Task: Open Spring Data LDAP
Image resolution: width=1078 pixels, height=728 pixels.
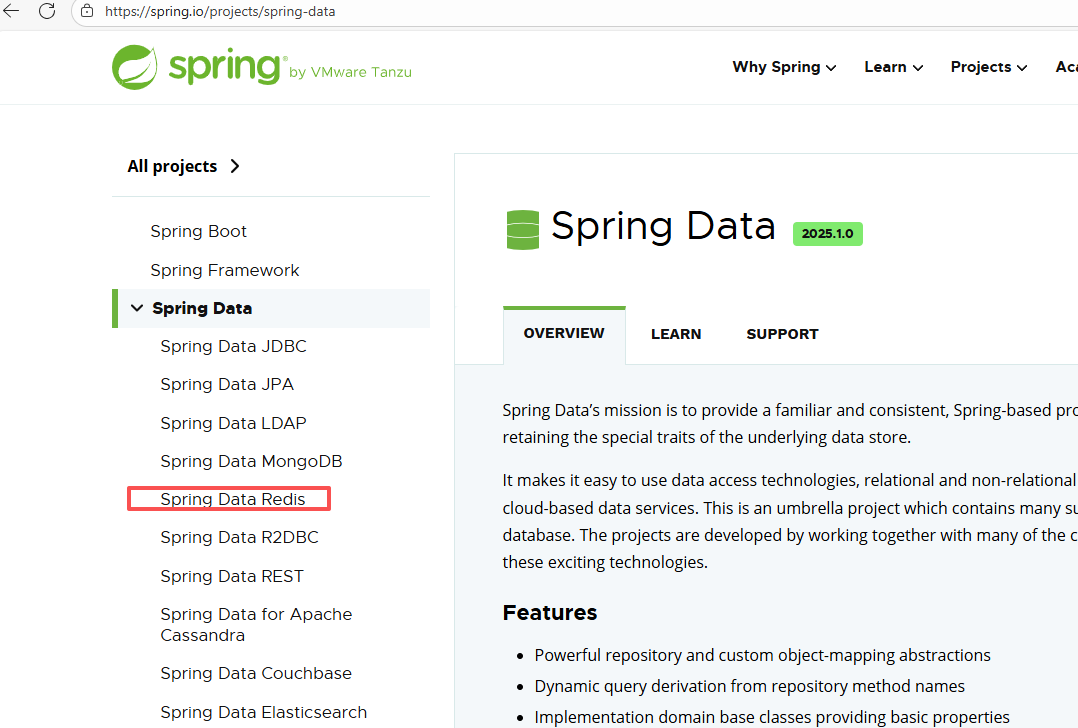Action: 234,423
